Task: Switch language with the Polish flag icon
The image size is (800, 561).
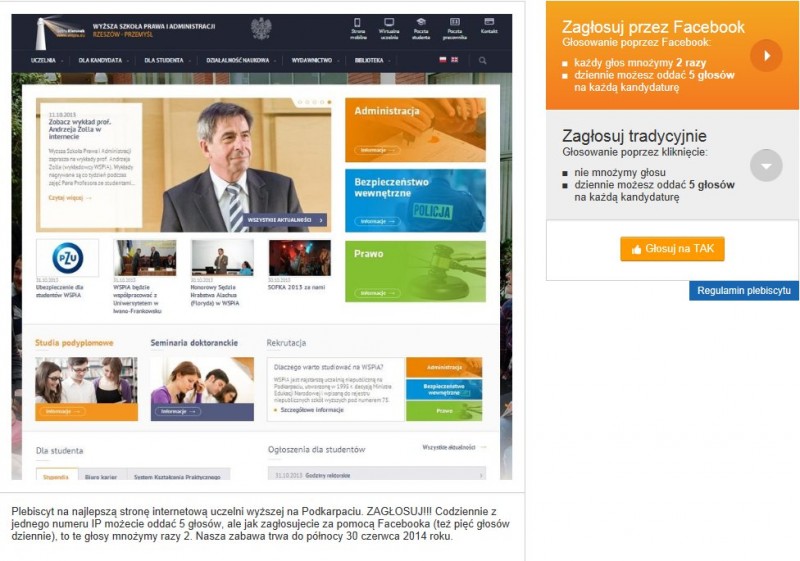Action: tap(443, 60)
